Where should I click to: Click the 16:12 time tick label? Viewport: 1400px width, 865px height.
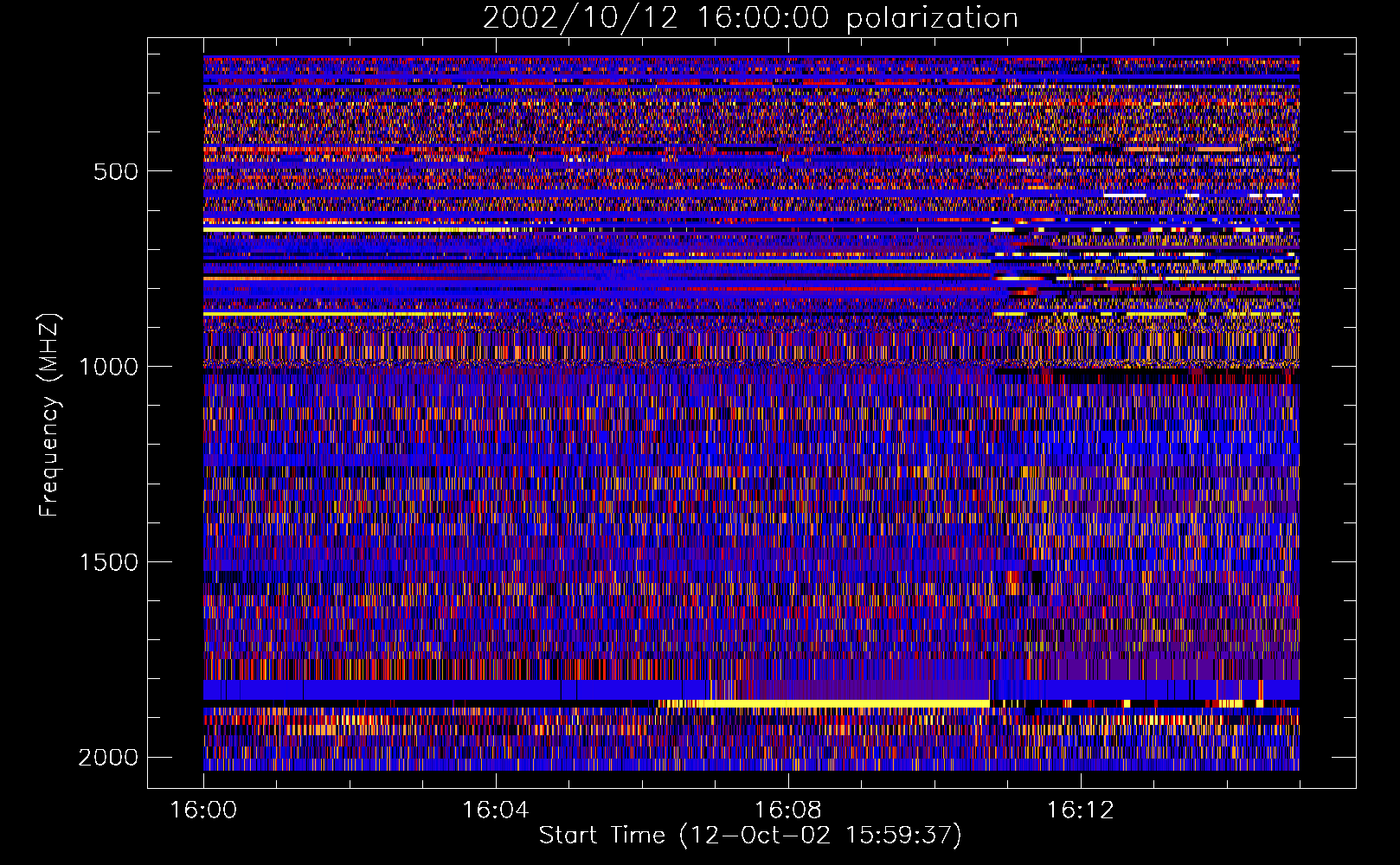[1081, 811]
